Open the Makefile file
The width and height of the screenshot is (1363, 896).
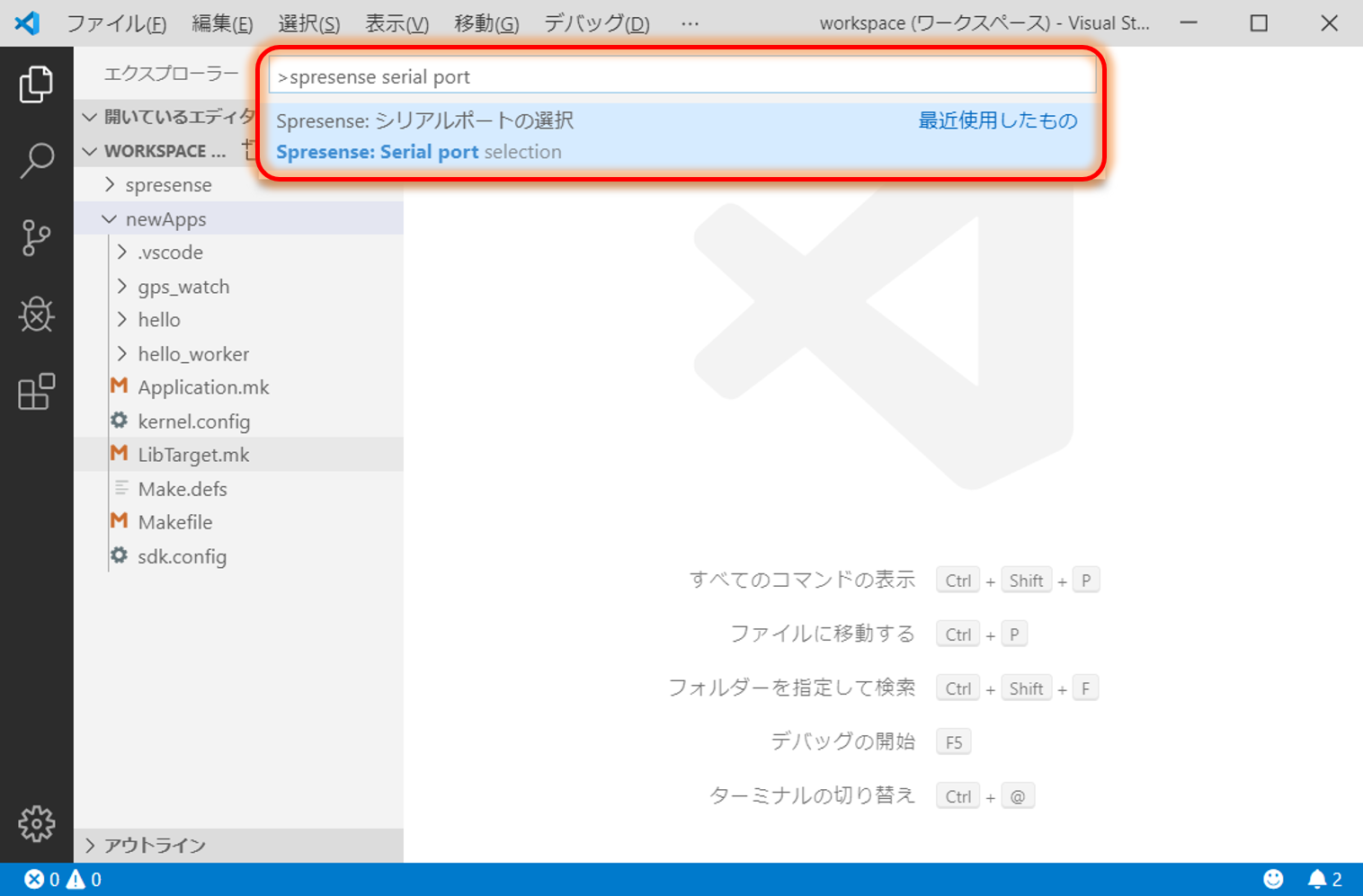(175, 522)
